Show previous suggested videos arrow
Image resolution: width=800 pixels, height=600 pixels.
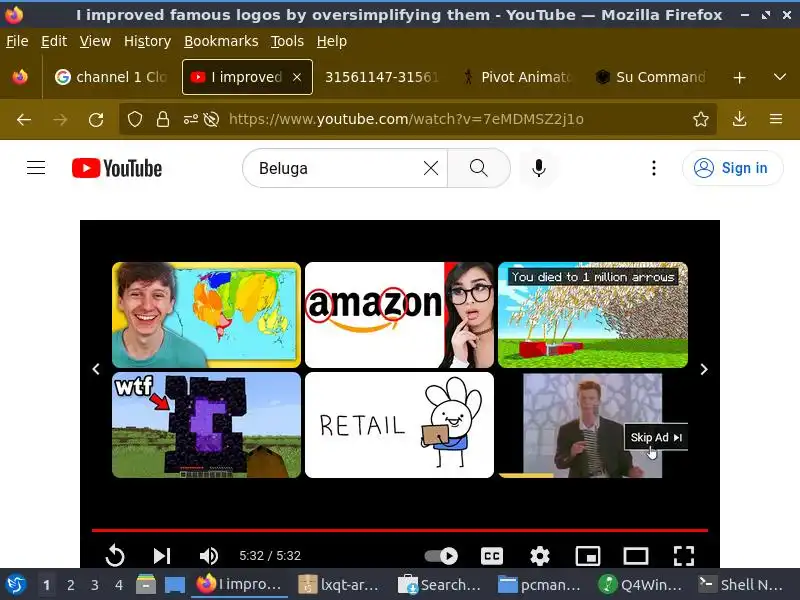point(96,369)
